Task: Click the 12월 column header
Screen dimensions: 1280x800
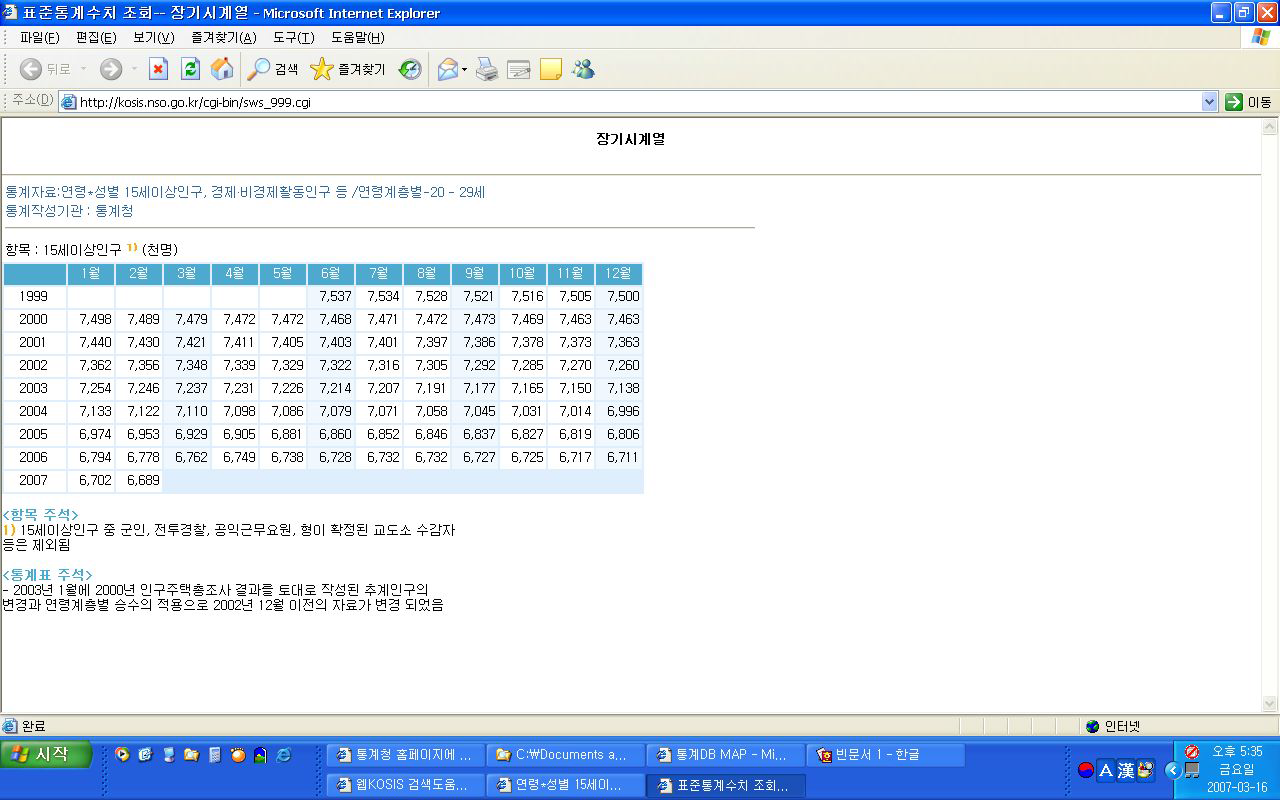Action: [619, 273]
